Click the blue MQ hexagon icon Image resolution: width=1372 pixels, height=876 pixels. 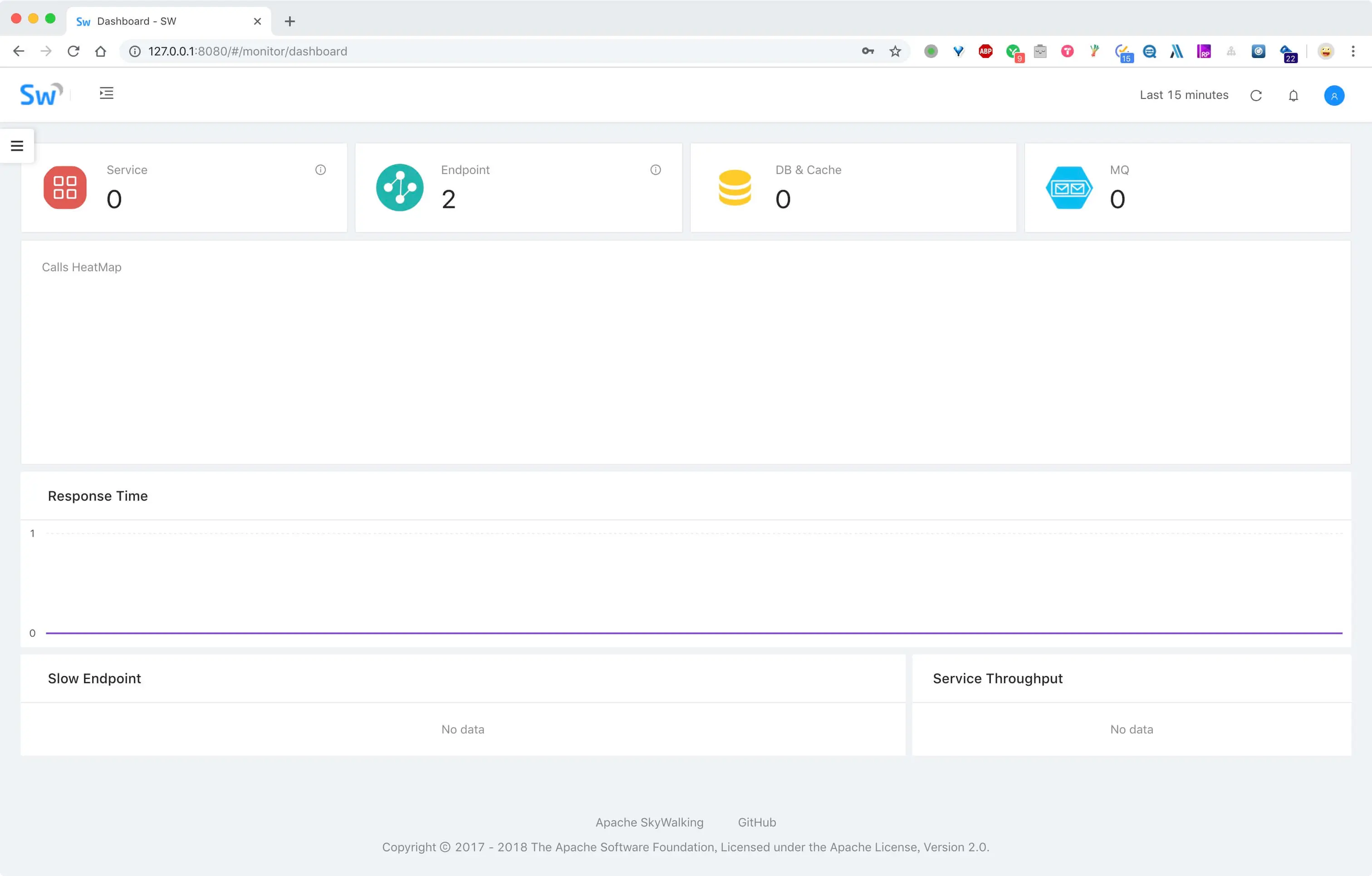(1069, 187)
